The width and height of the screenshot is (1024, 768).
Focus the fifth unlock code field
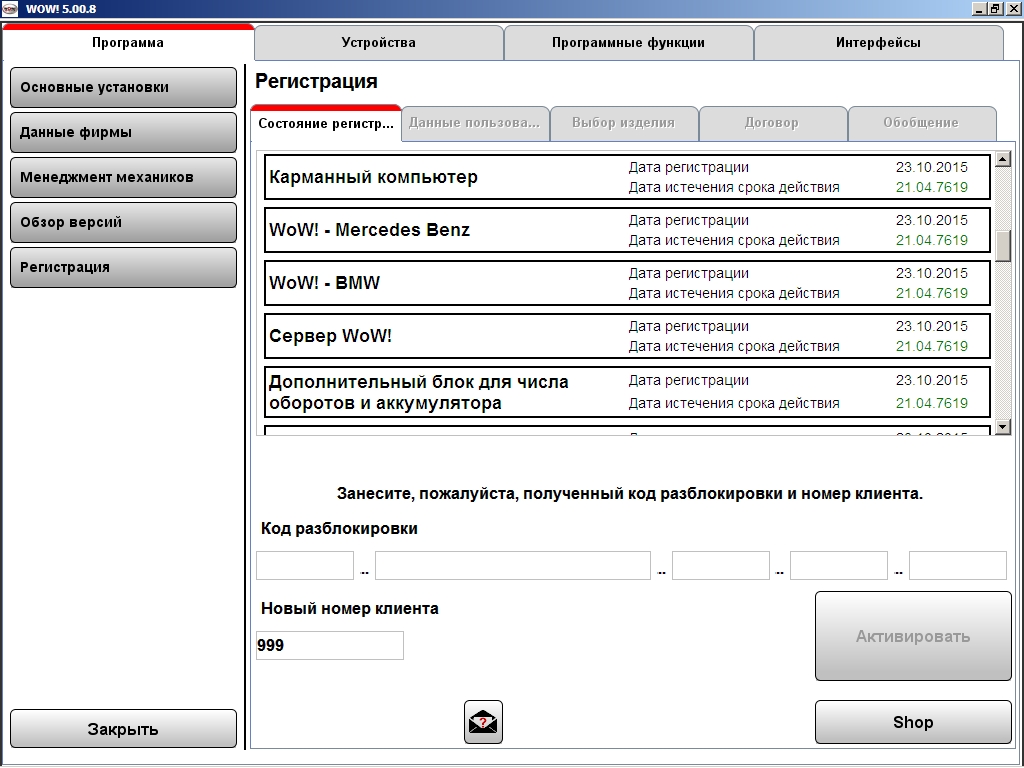click(958, 566)
